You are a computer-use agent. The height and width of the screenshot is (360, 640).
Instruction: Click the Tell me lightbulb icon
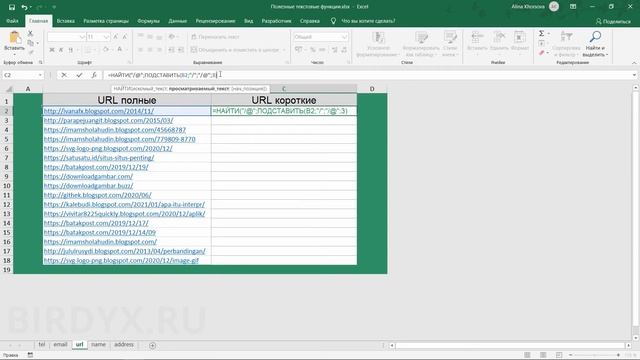coord(333,21)
